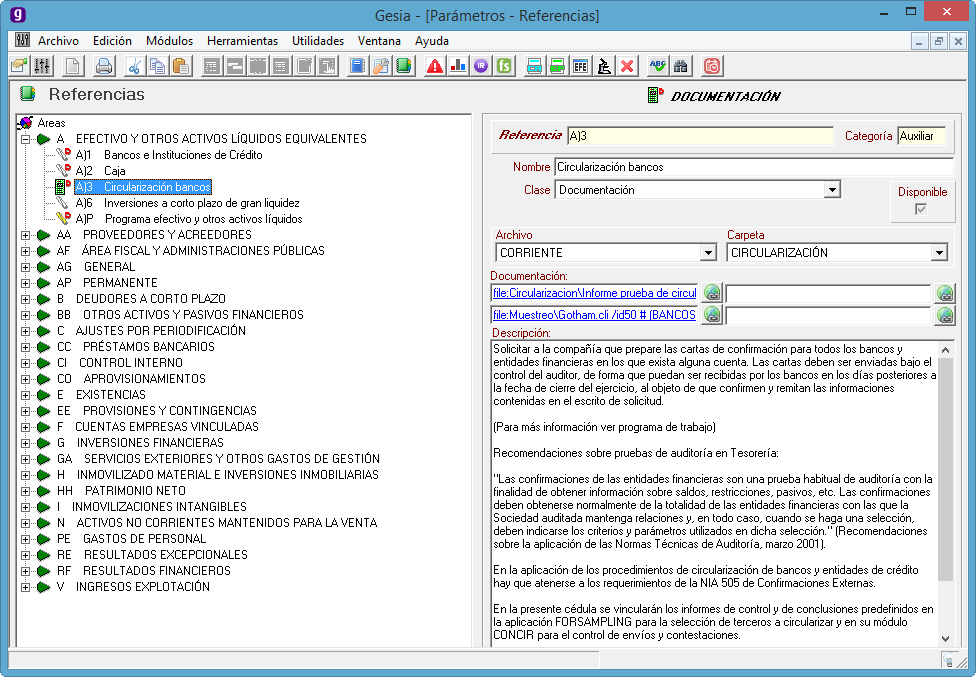Click the purple IR circle icon
The height and width of the screenshot is (677, 976).
point(481,66)
